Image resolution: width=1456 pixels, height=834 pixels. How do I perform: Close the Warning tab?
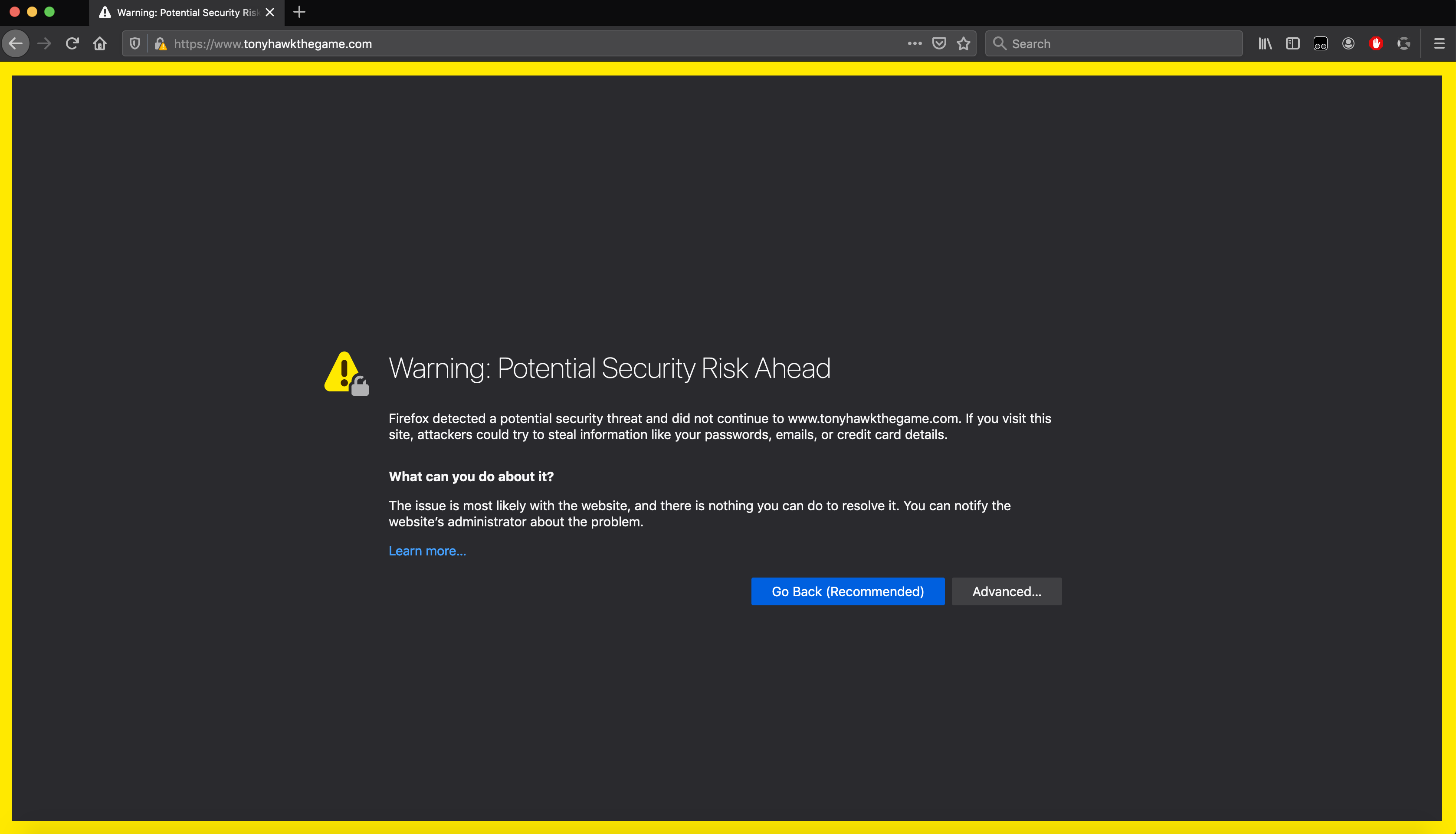coord(270,12)
